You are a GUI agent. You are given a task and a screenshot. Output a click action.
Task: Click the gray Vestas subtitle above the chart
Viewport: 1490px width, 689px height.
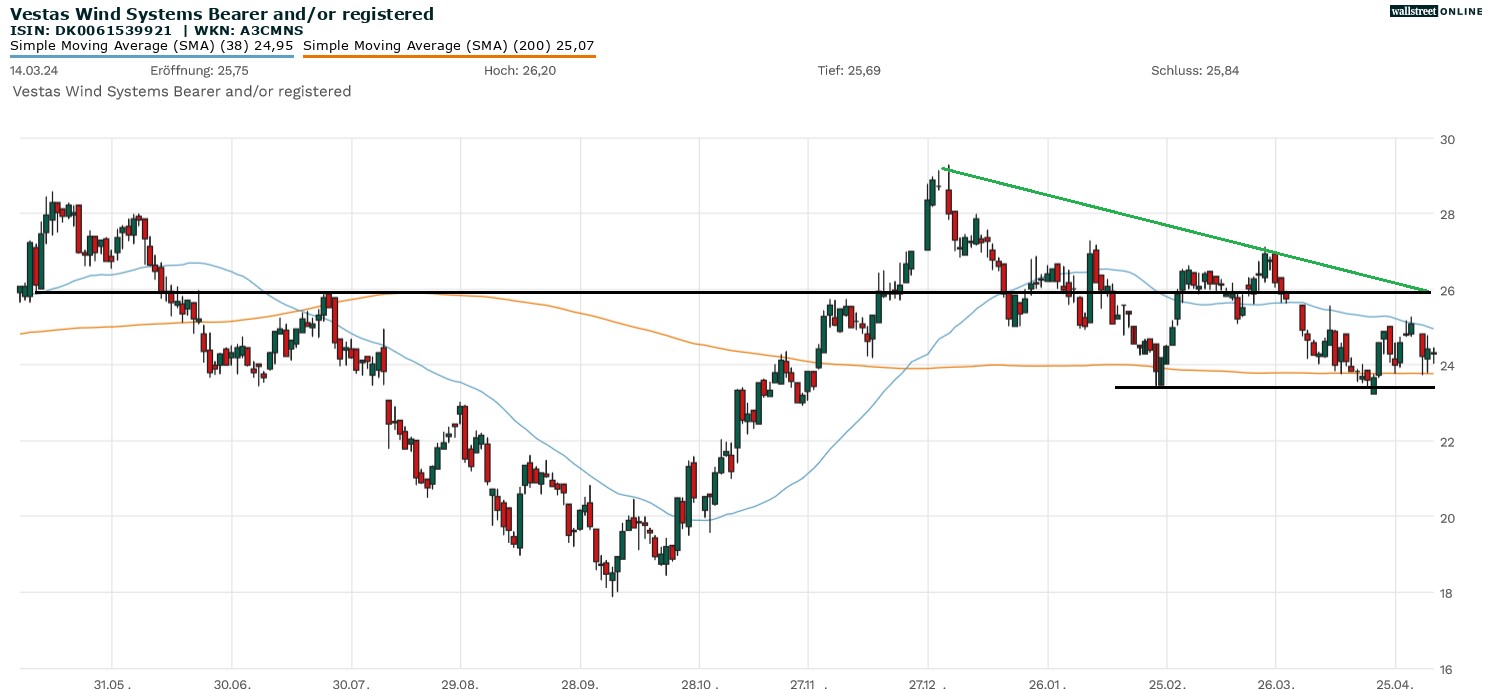(181, 91)
